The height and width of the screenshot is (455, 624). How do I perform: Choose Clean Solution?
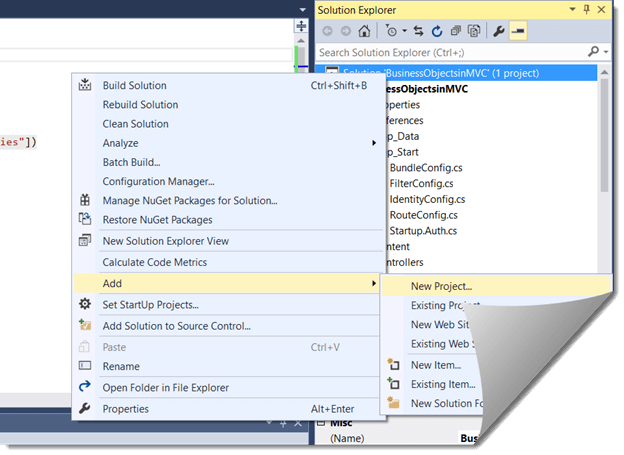[x=229, y=124]
